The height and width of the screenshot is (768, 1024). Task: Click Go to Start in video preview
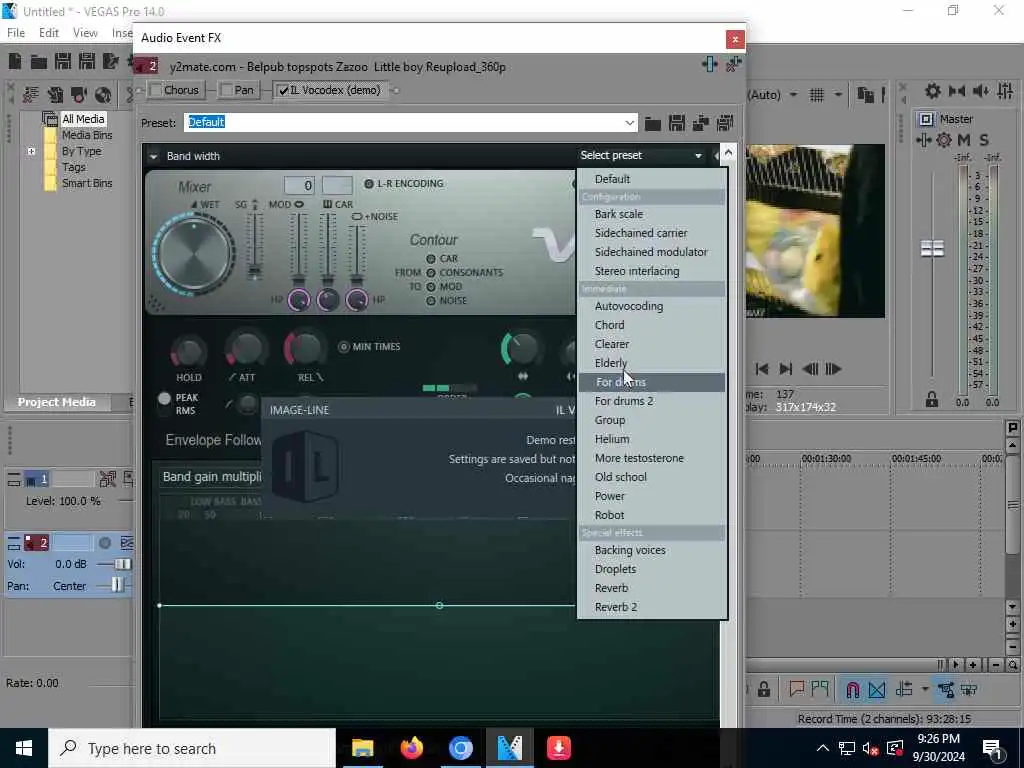click(761, 369)
